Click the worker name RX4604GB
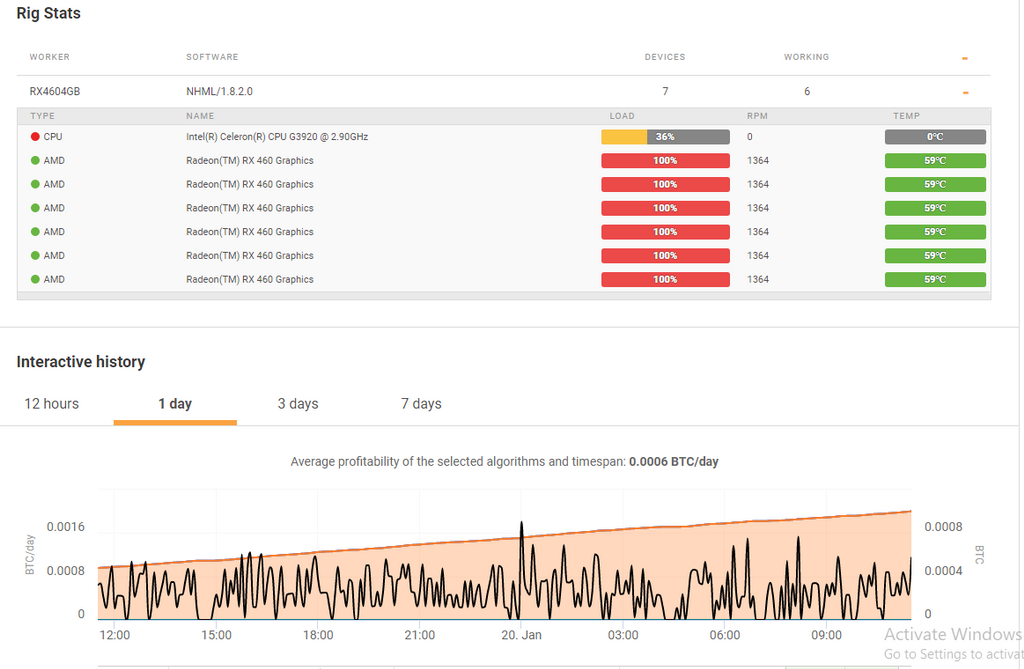 (x=55, y=91)
